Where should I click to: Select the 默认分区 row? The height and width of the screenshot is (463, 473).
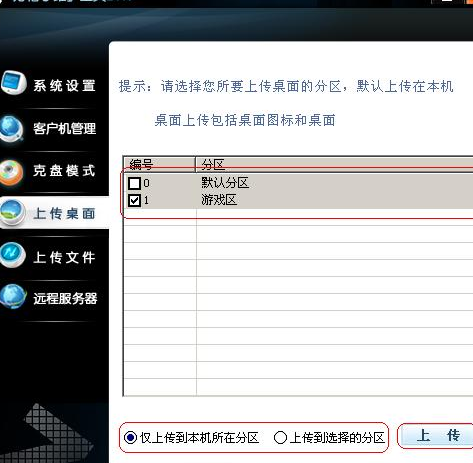coord(298,183)
